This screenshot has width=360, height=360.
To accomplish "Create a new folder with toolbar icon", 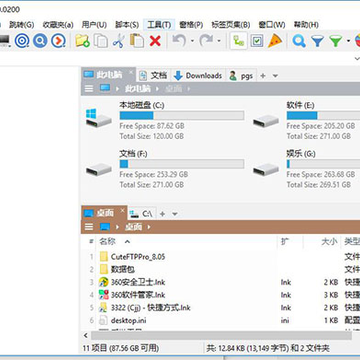I will point(82,41).
